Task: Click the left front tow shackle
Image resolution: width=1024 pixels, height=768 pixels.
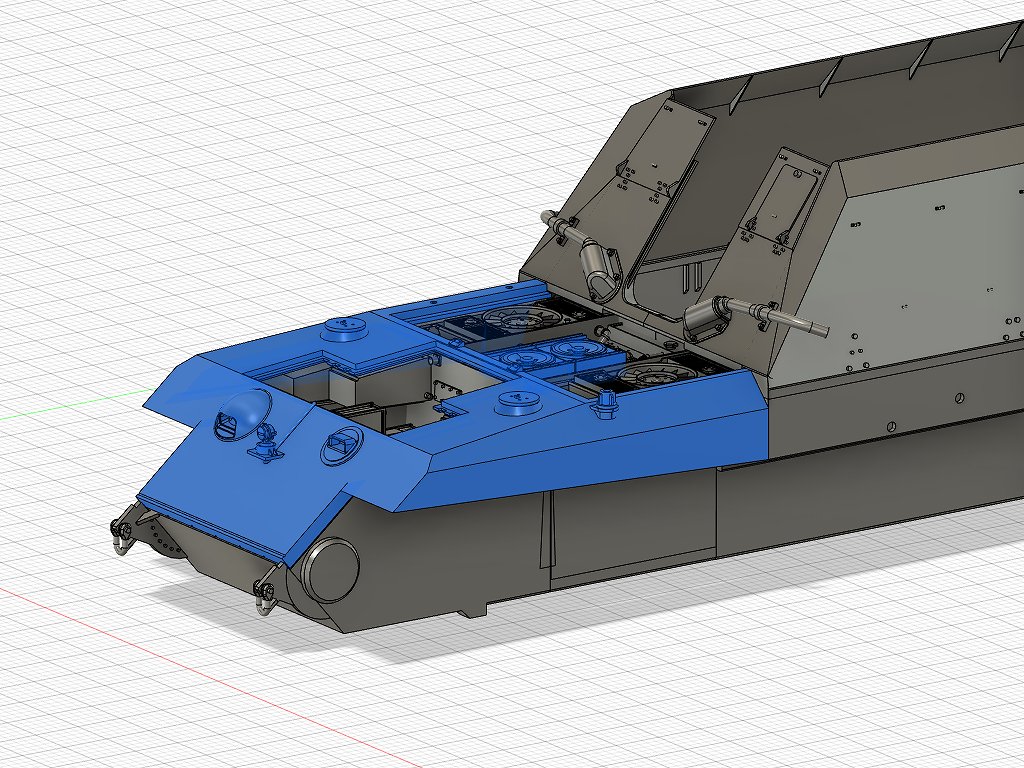Action: [123, 536]
